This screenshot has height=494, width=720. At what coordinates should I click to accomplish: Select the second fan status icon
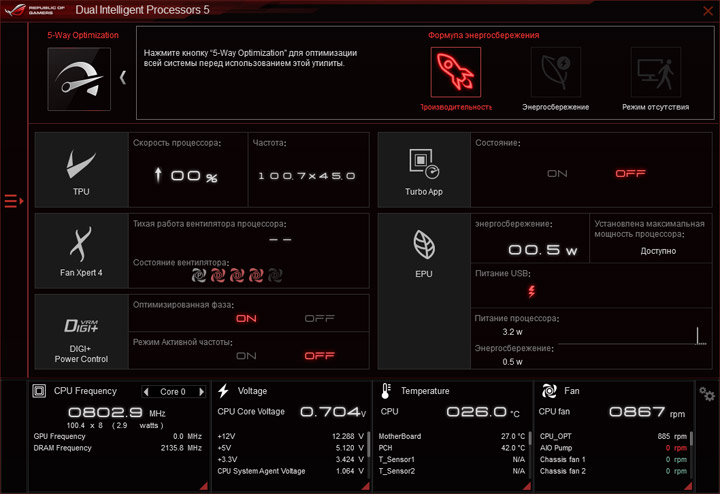[218, 275]
